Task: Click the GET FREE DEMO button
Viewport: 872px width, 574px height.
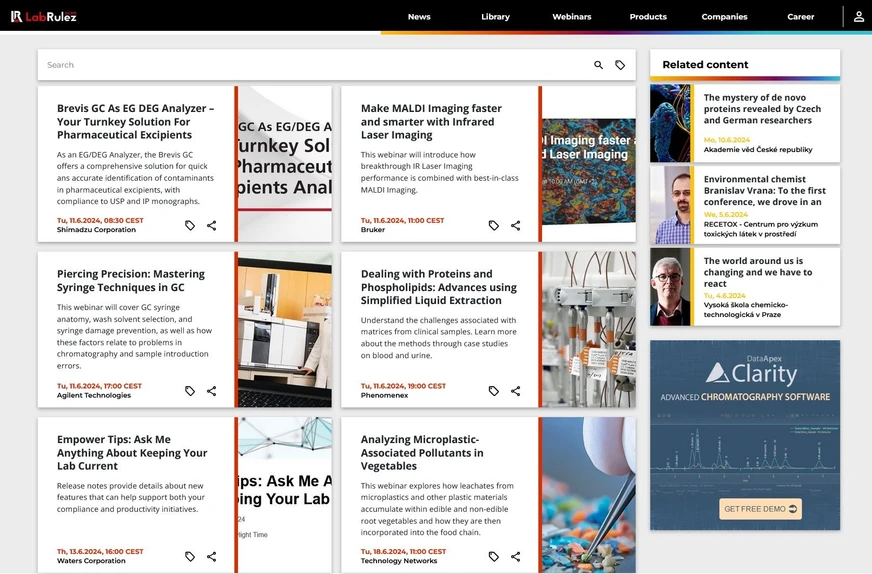Action: click(760, 509)
